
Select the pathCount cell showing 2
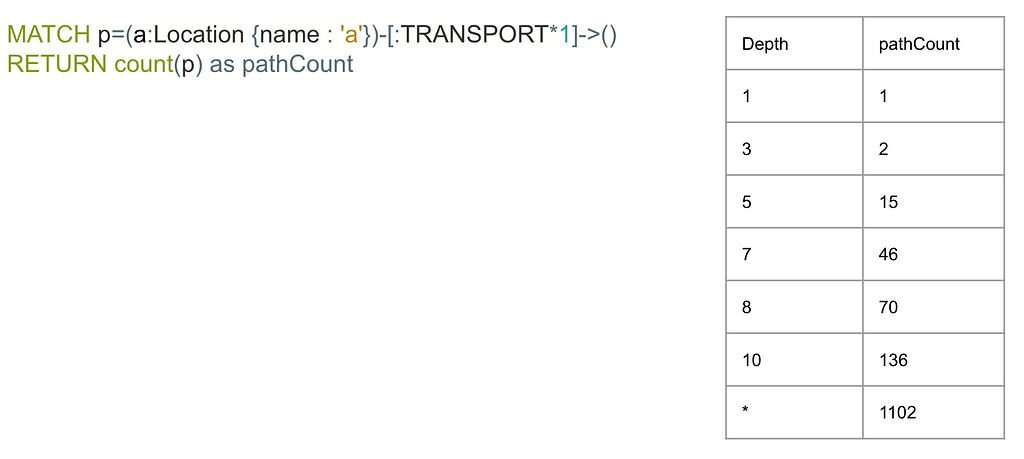(933, 149)
